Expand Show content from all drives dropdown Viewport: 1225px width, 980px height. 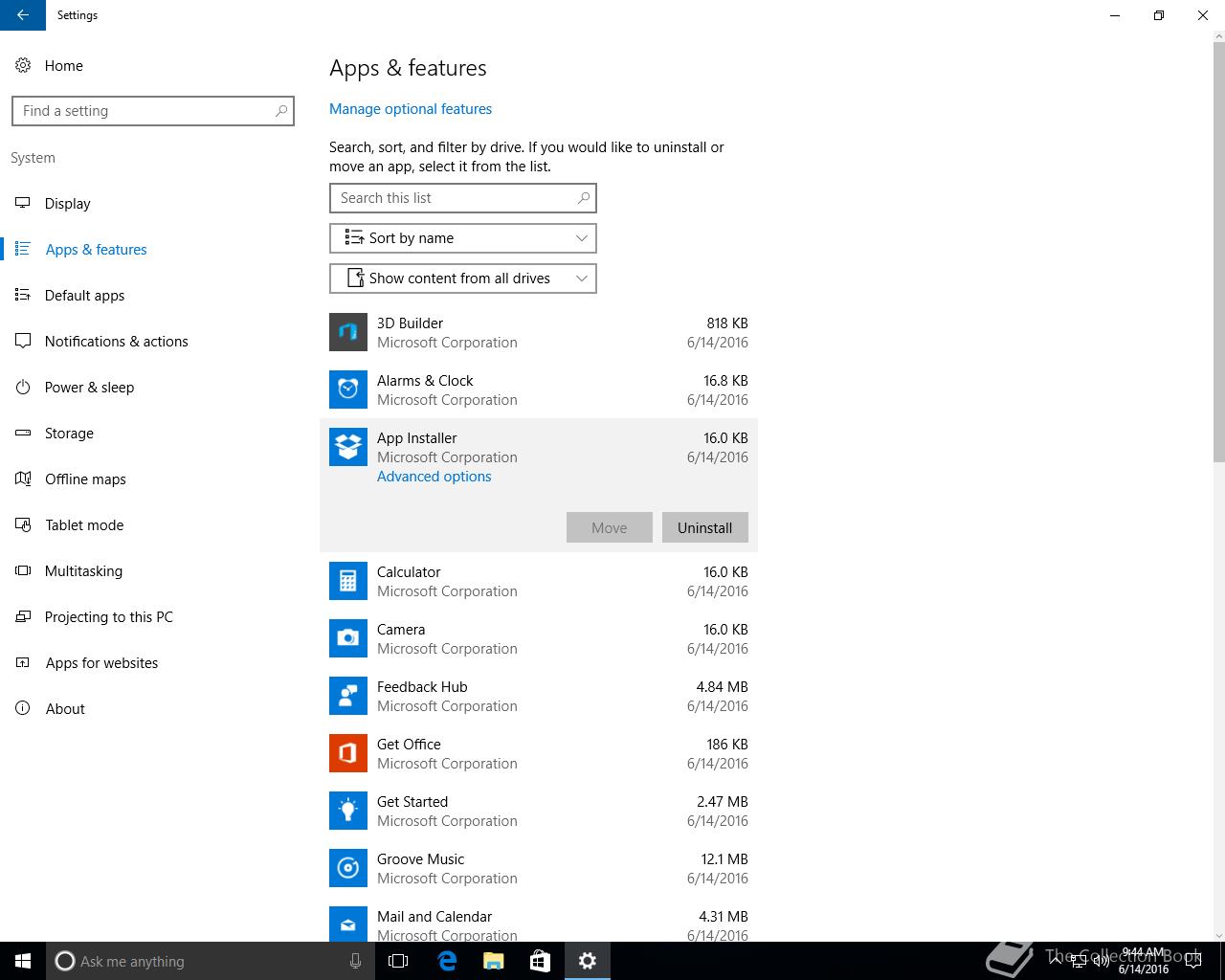[x=463, y=278]
